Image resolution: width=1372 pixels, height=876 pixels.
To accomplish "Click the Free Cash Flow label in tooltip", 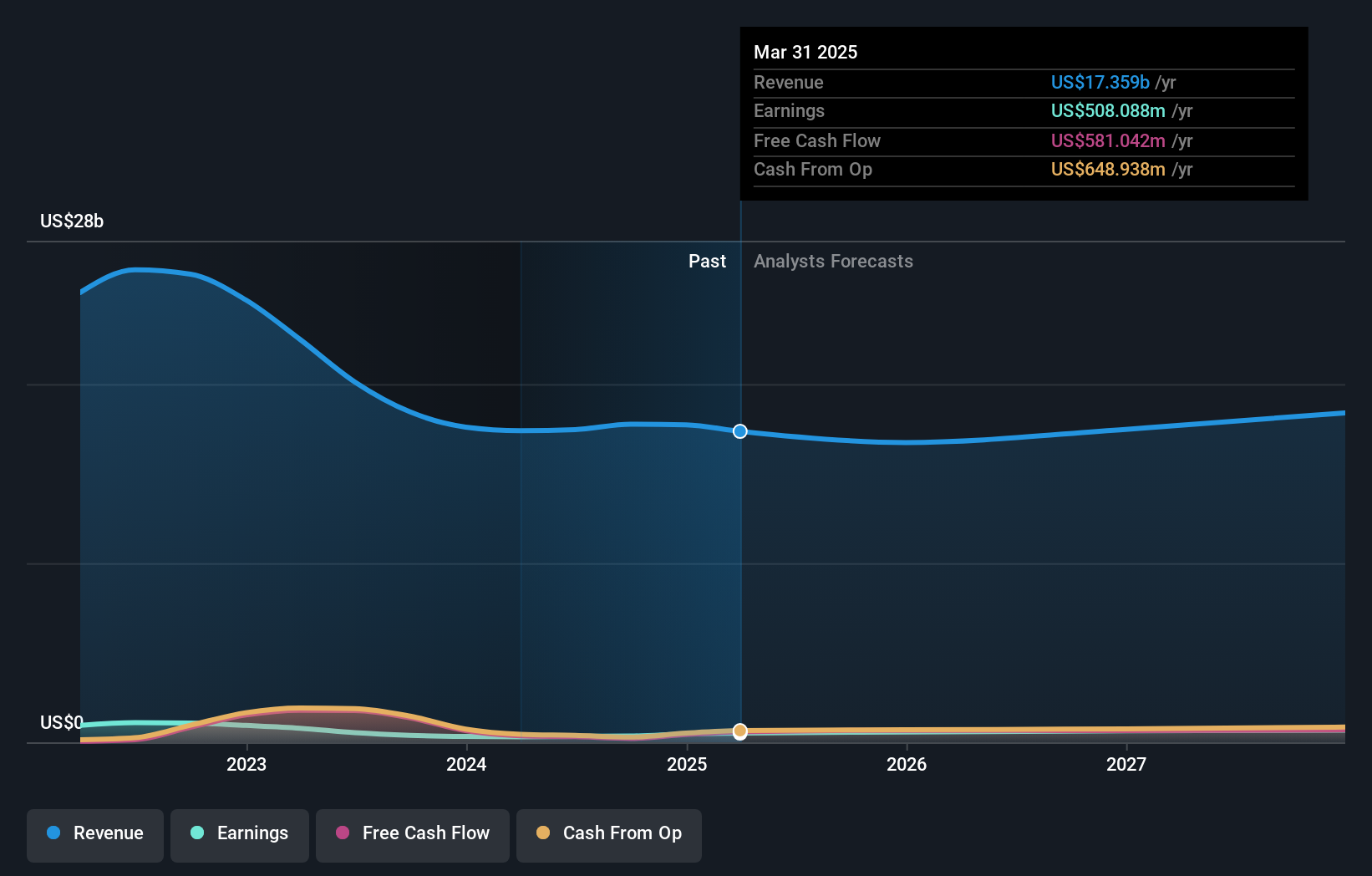I will [x=817, y=140].
